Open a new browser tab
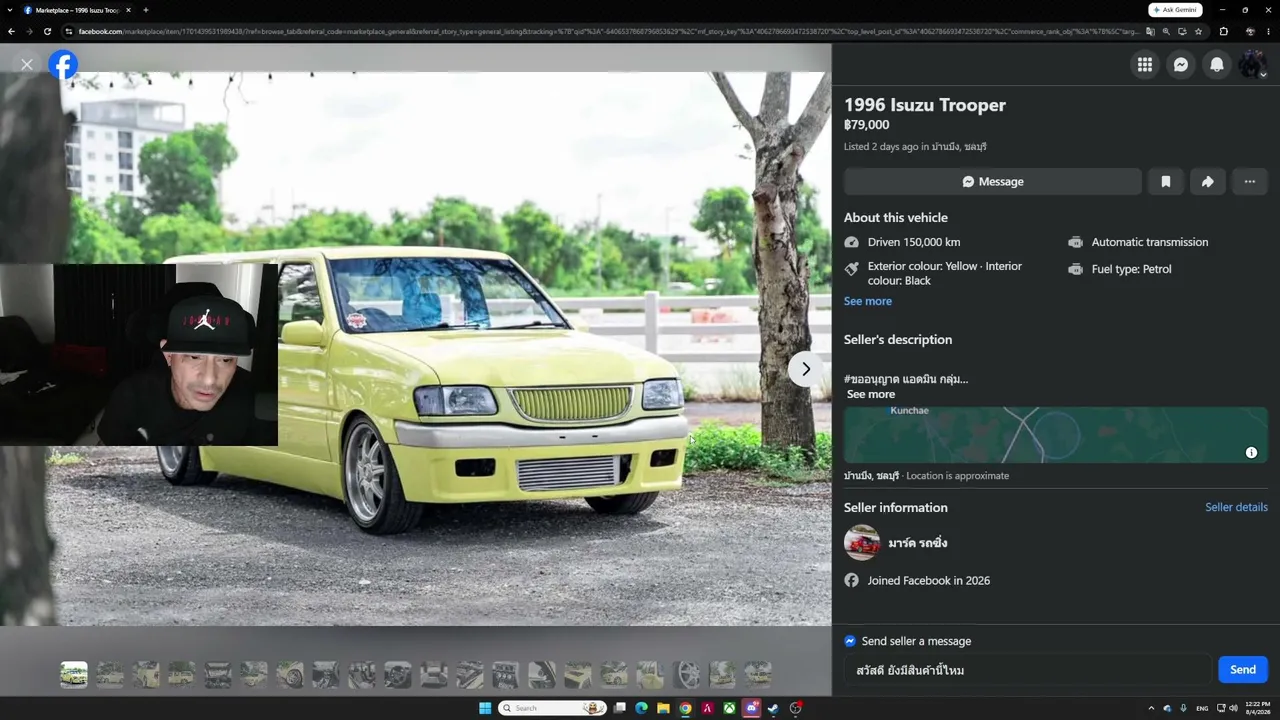This screenshot has height=720, width=1280. 146,10
